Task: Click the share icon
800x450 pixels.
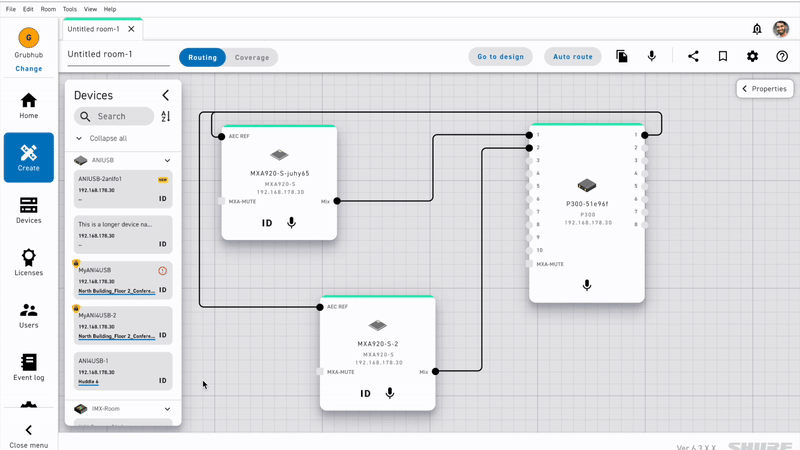Action: click(693, 56)
